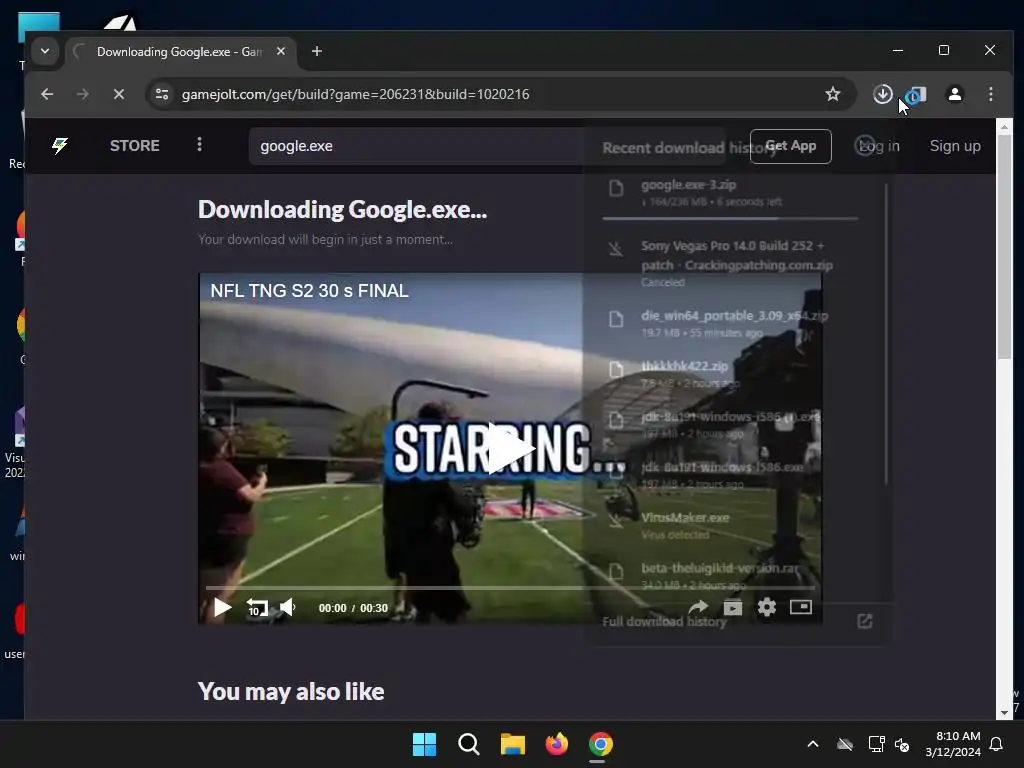Open the network status tray icon
This screenshot has width=1024, height=768.
tap(876, 744)
